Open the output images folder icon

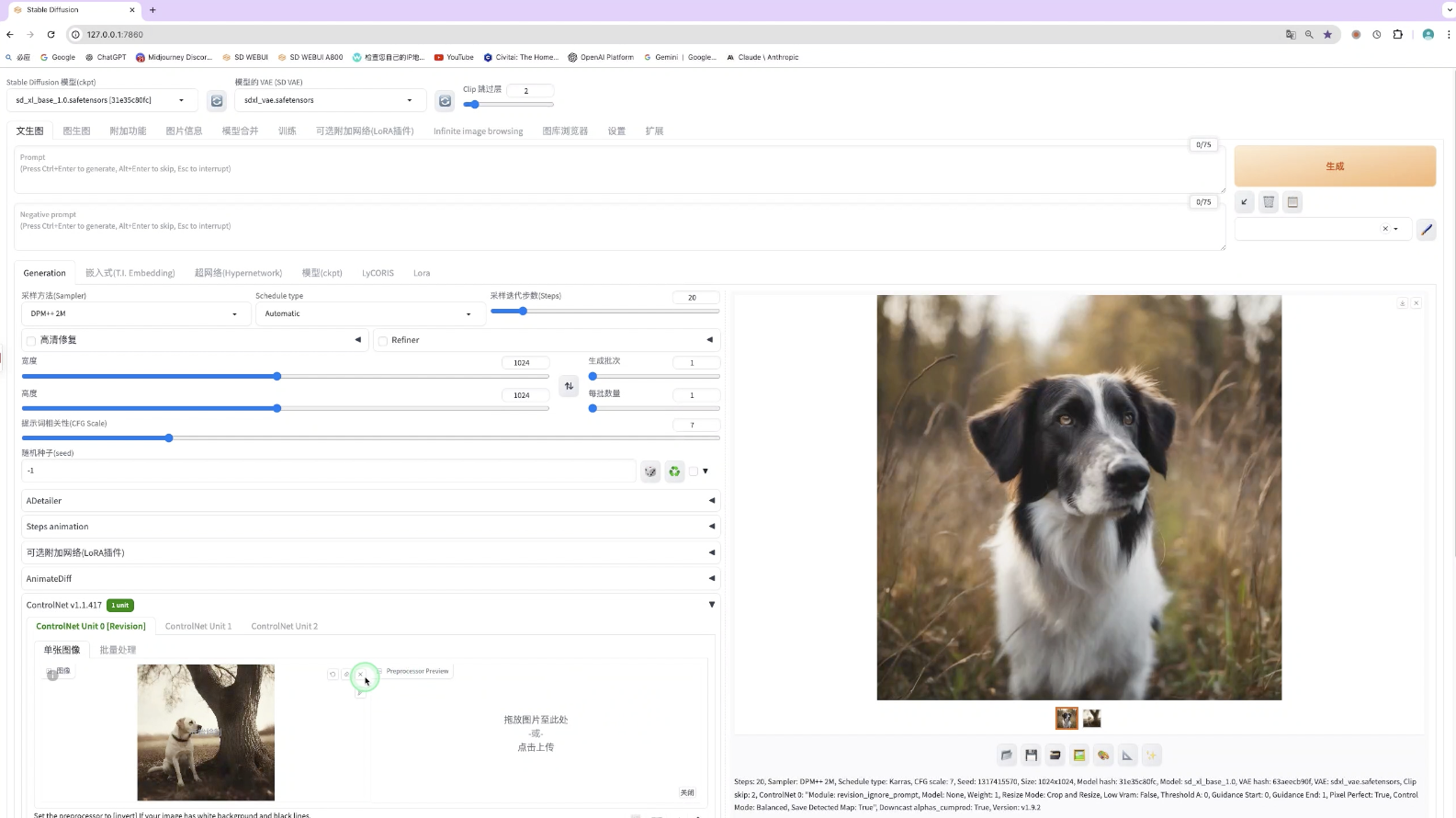(x=1007, y=756)
